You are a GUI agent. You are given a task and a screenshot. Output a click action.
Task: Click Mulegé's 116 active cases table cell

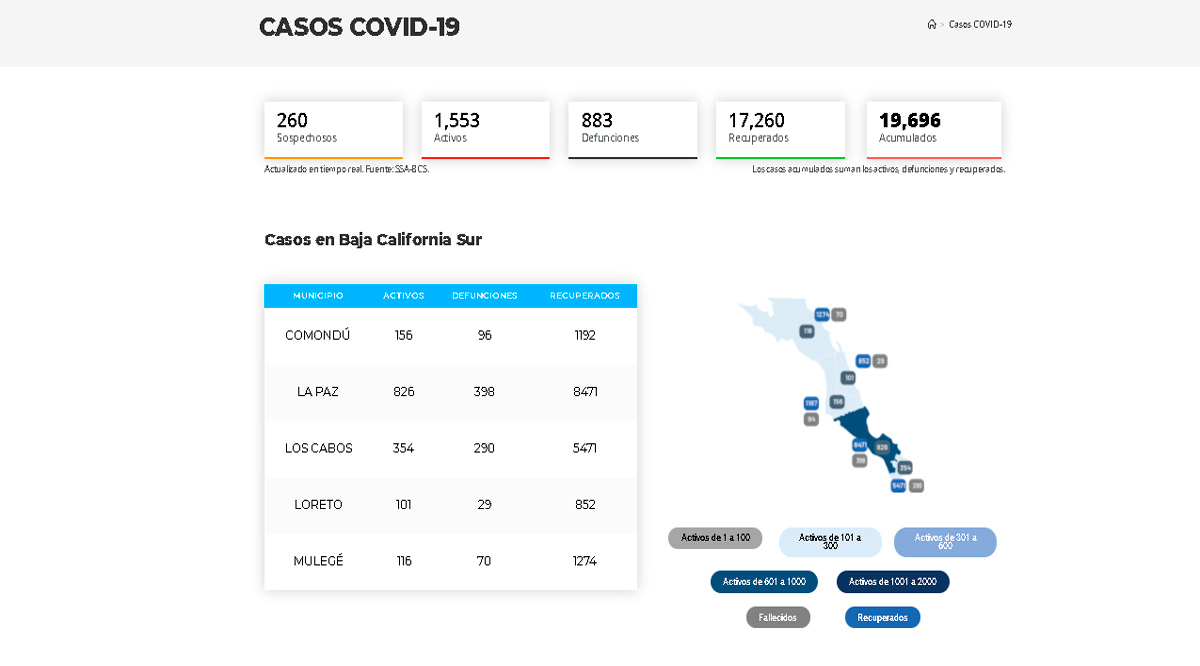pos(404,561)
